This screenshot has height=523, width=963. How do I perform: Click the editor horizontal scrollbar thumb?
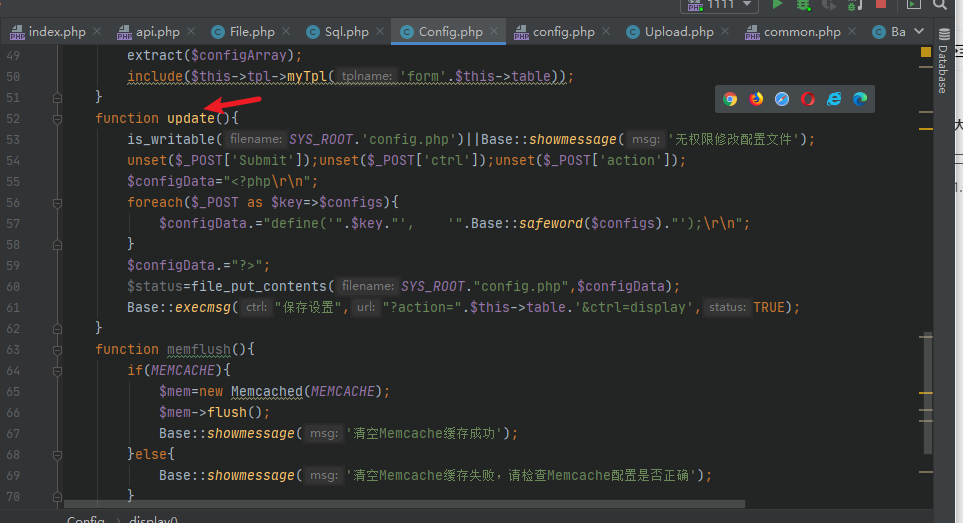pos(404,504)
